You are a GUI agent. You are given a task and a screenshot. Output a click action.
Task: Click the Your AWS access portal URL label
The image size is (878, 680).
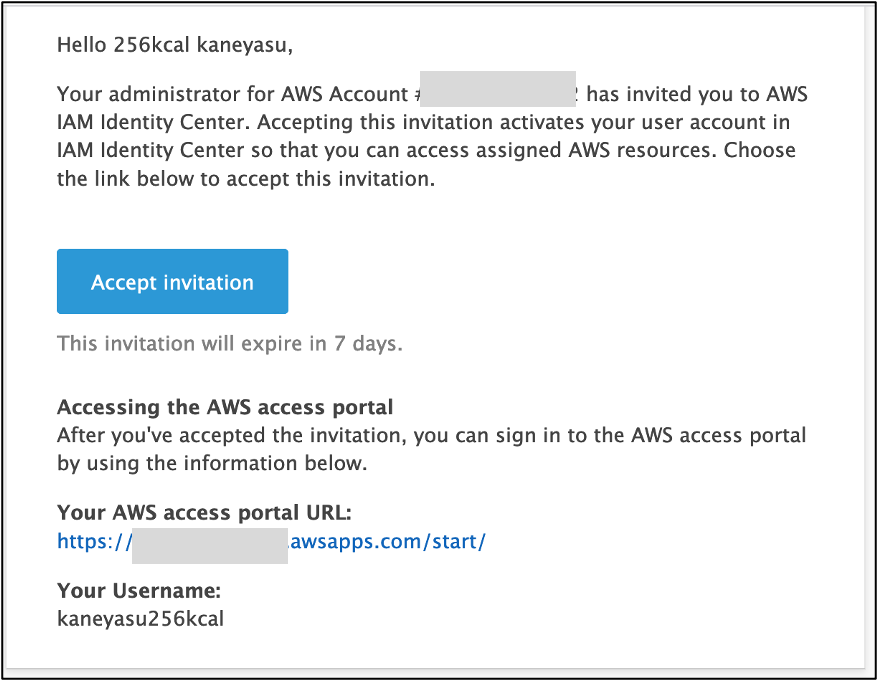tap(204, 513)
